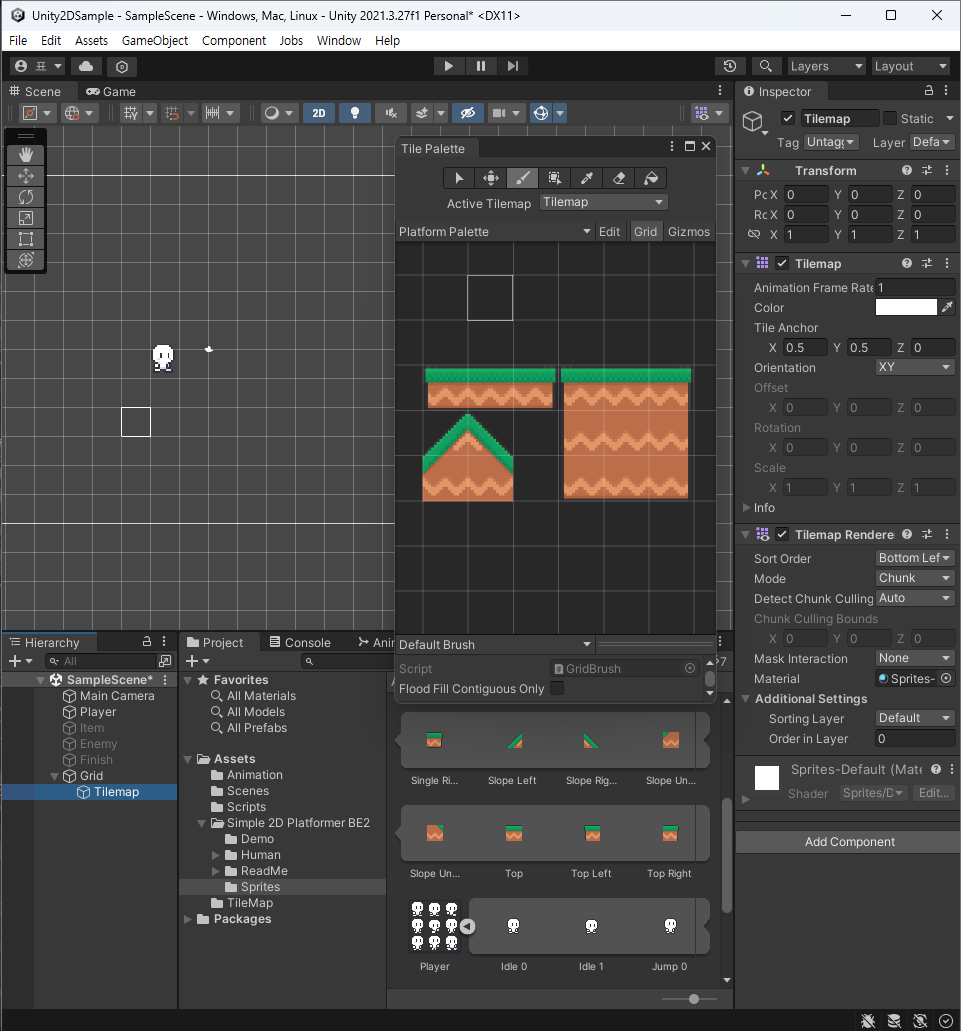961x1031 pixels.
Task: Select the Hand view tool in Scene
Action: 26,155
